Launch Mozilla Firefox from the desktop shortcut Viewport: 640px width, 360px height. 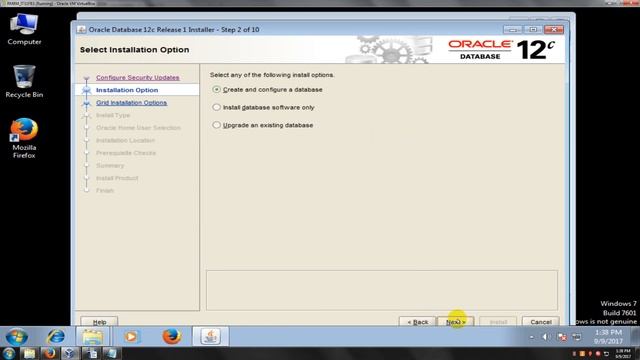tap(24, 138)
